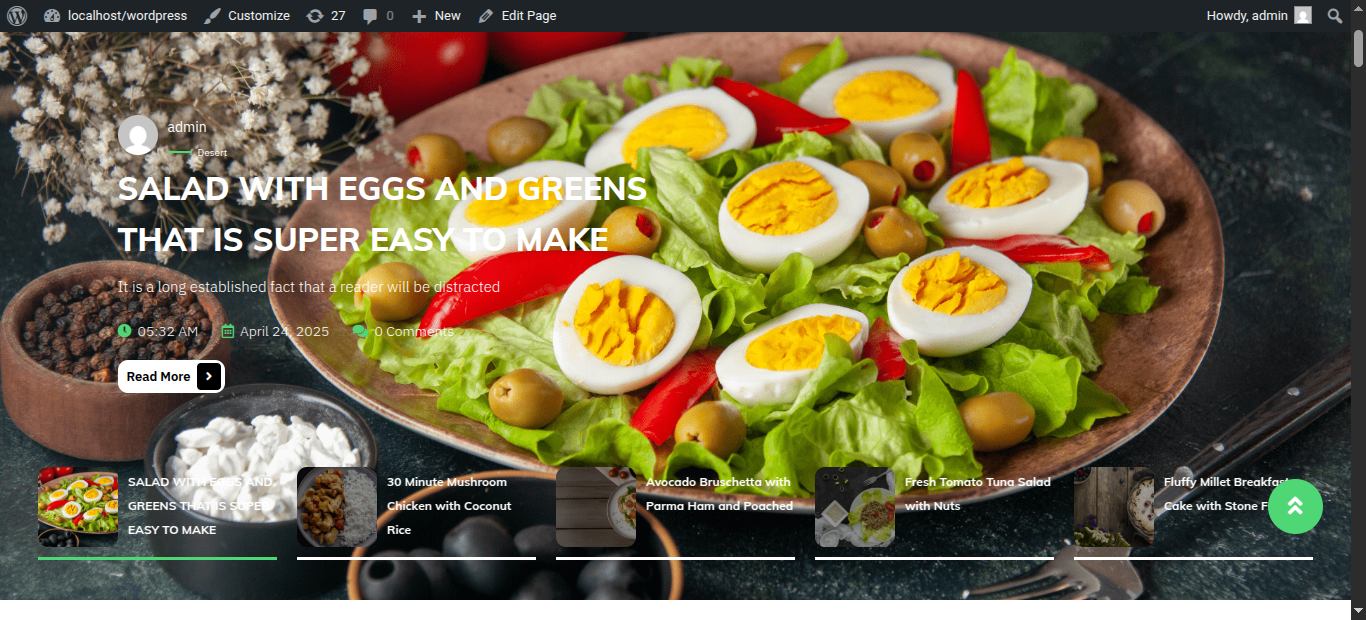Open the Desert category link
The image size is (1366, 620).
(x=212, y=153)
